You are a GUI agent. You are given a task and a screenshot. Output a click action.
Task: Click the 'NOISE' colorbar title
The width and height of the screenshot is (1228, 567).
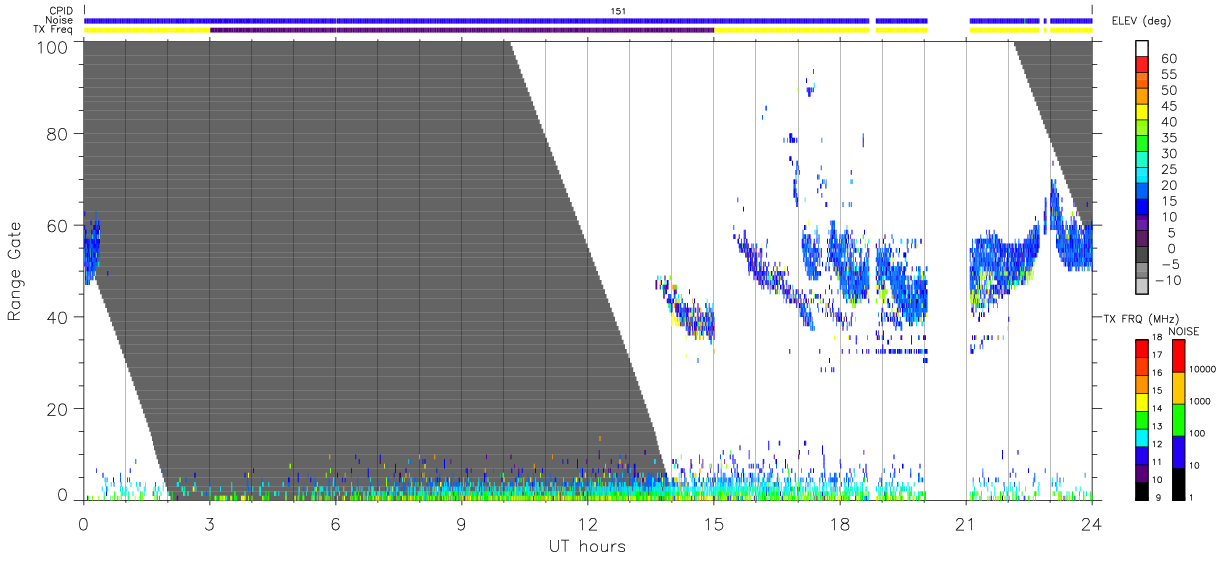pos(1183,330)
